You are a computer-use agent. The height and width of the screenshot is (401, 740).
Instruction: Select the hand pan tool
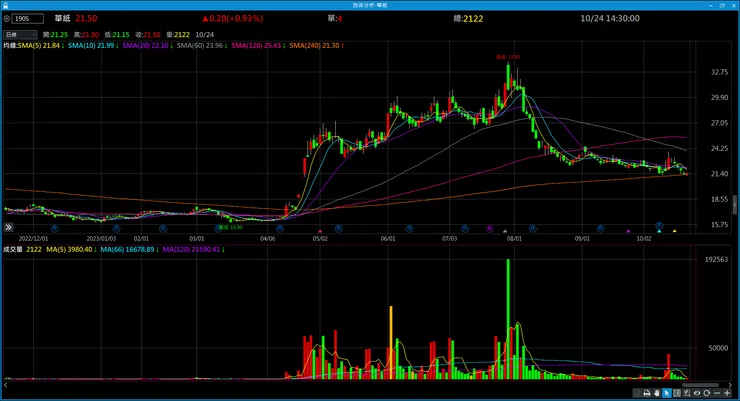coord(656,393)
